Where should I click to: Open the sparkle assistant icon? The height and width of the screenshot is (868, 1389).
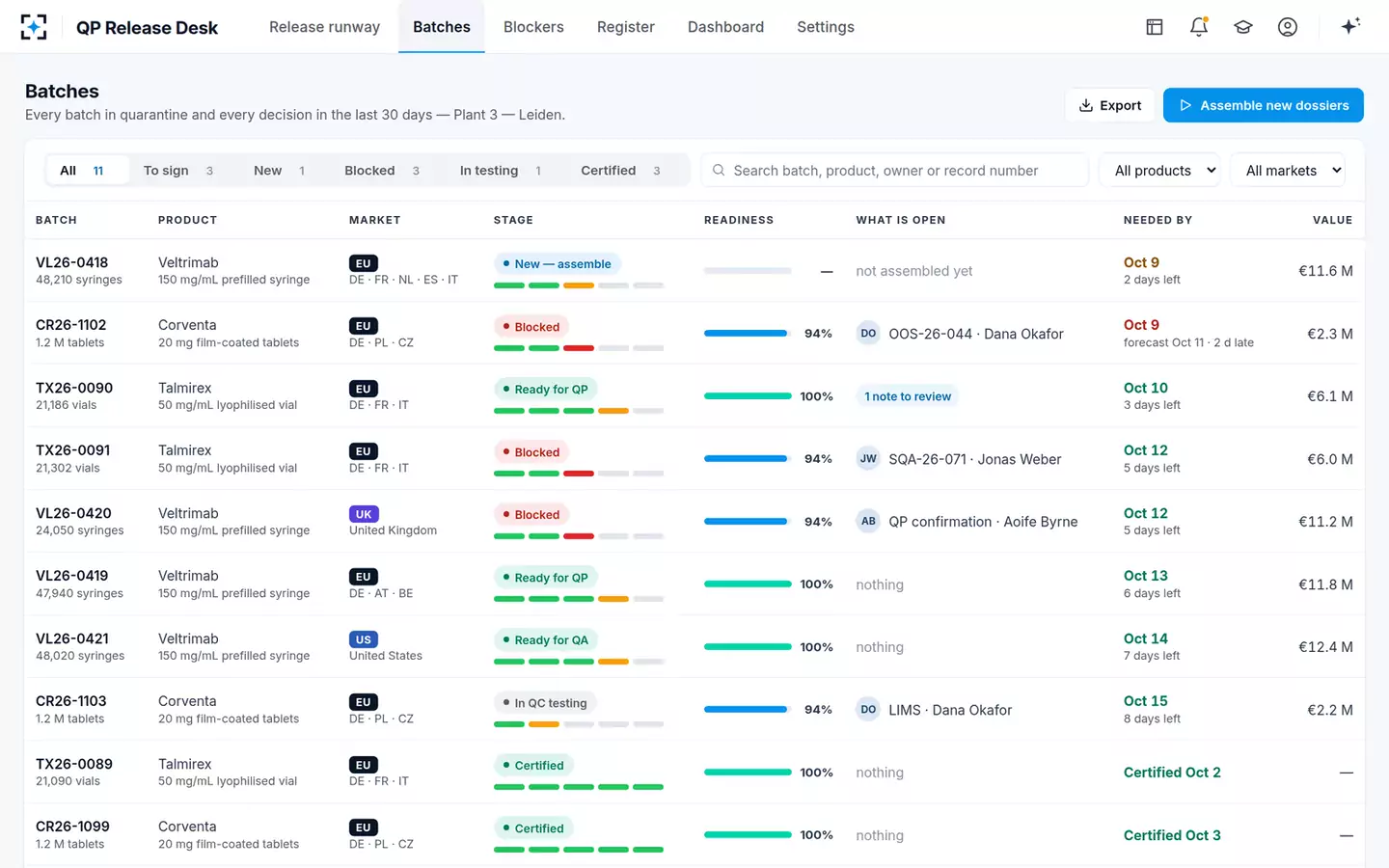1350,26
